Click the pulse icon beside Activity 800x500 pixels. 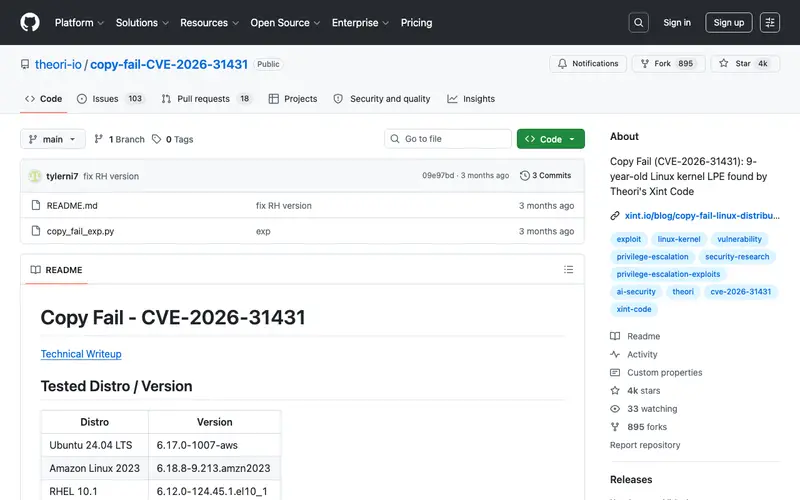coord(615,354)
